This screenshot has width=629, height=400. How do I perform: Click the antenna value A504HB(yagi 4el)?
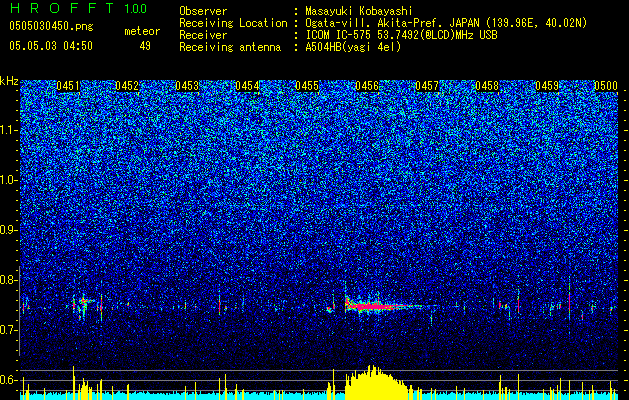click(353, 47)
